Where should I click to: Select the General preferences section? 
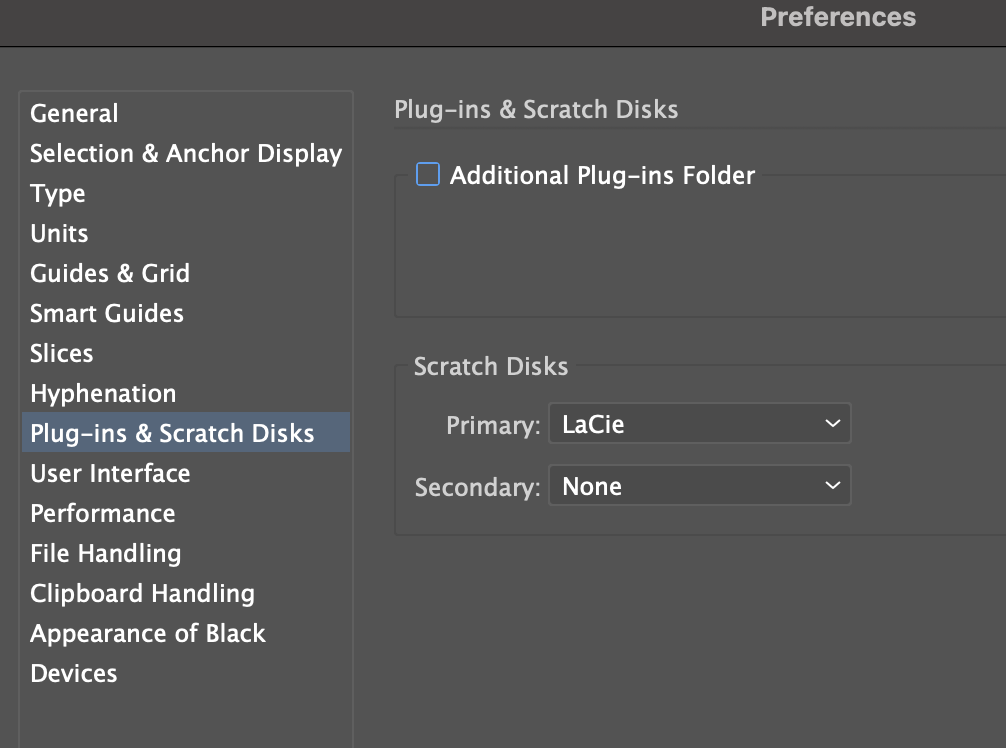[74, 113]
